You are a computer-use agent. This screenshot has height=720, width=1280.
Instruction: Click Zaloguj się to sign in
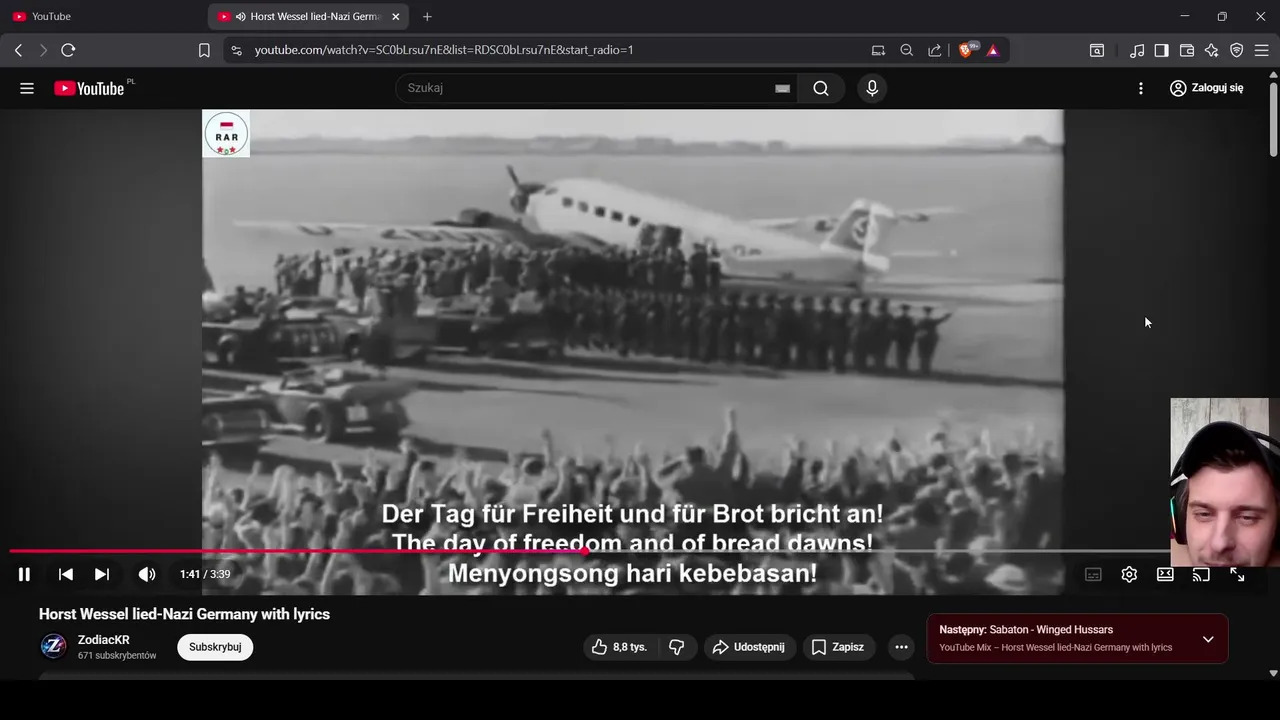tap(1206, 88)
